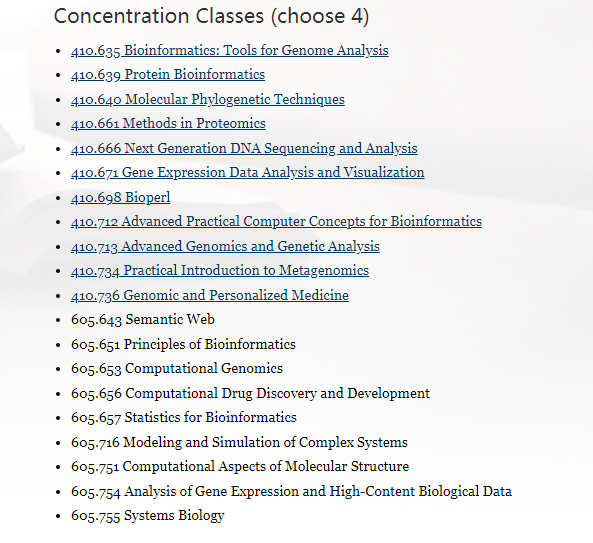This screenshot has height=543, width=593.
Task: Click the 605.643 Semantic Web entry
Action: coord(143,320)
